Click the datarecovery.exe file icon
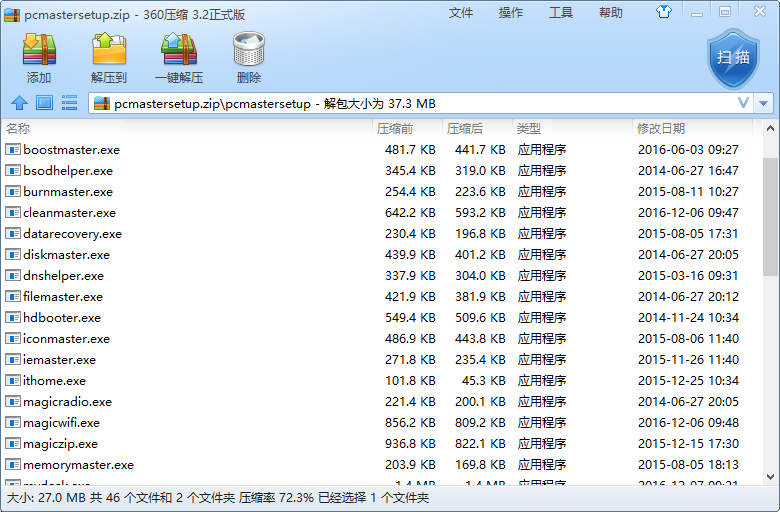Screen dimensions: 780x512 pos(13,233)
